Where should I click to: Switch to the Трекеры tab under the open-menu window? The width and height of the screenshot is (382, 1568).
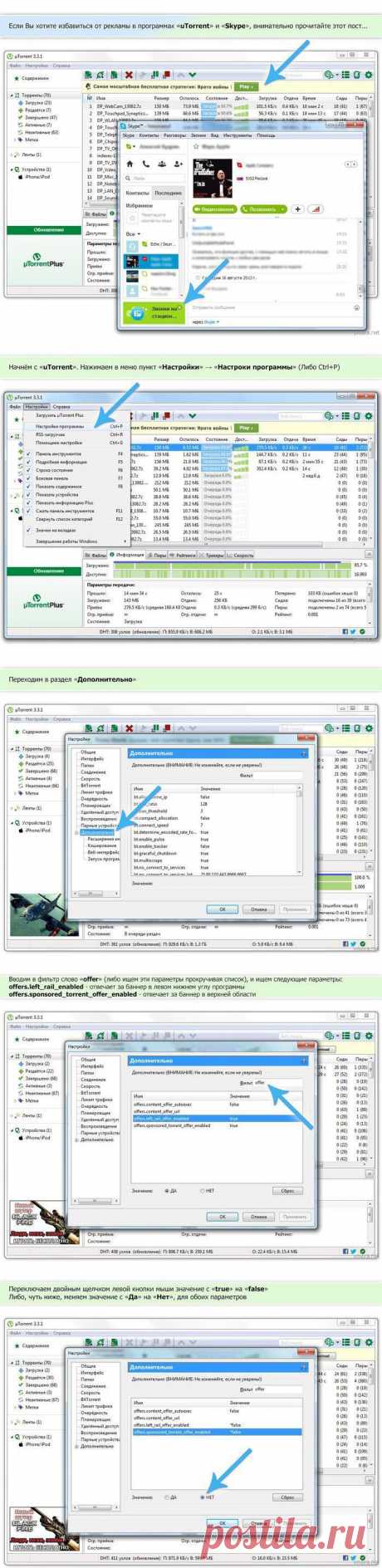tap(212, 555)
